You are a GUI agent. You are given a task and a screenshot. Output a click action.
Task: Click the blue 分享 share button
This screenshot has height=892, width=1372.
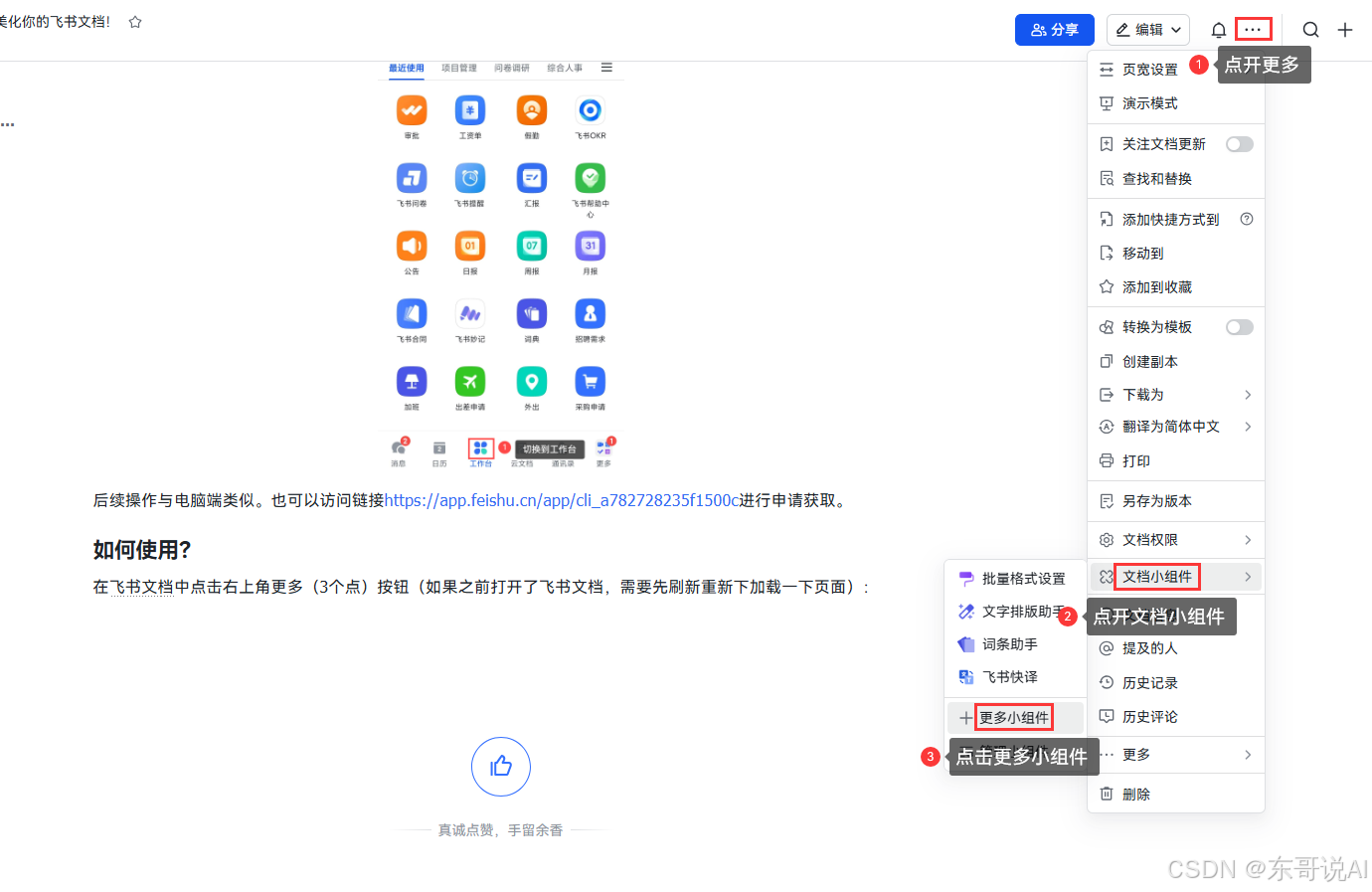[x=1054, y=30]
